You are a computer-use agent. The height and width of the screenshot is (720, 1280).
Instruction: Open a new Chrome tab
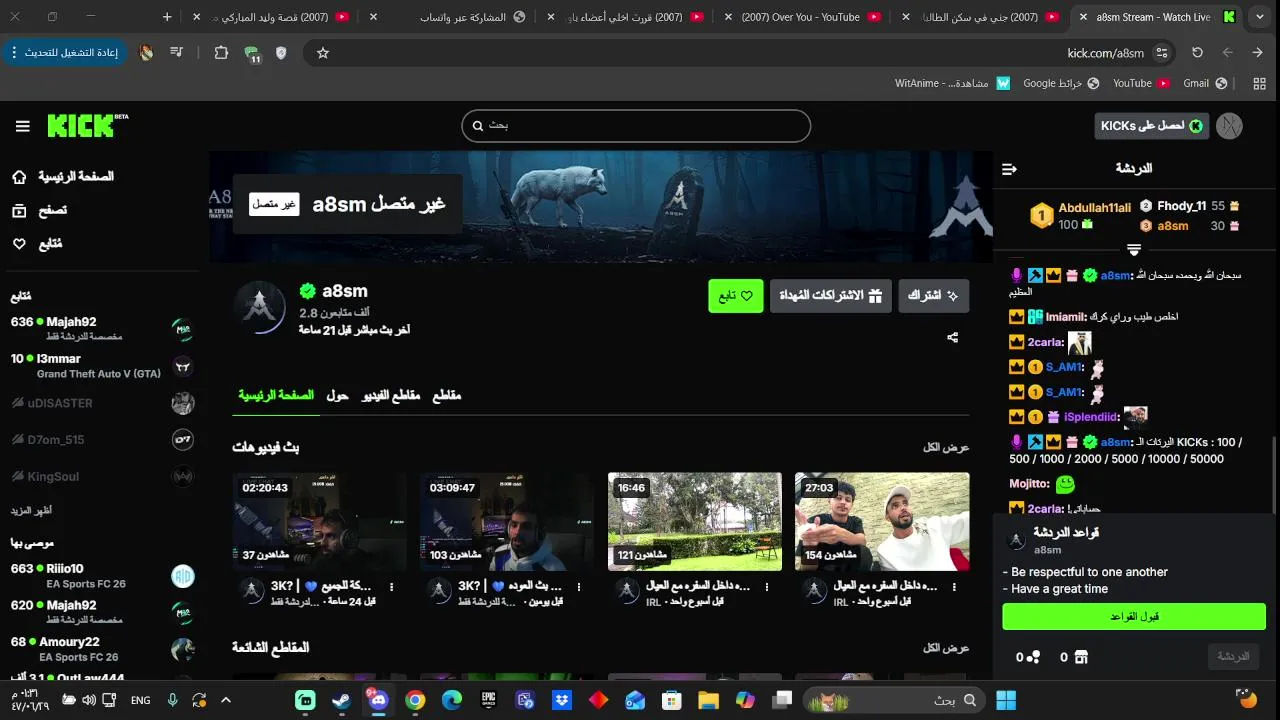tap(167, 17)
